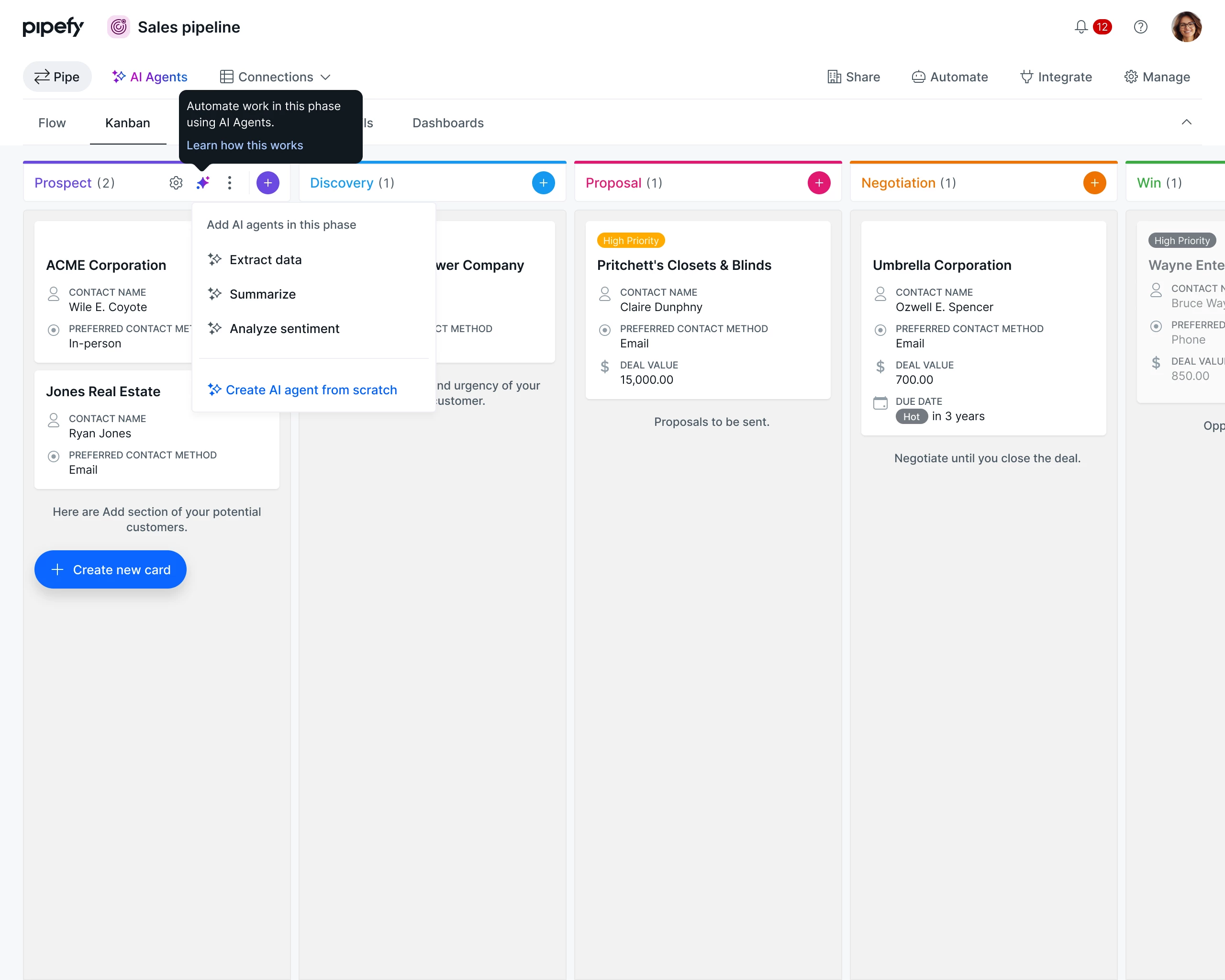Click Create new card button
This screenshot has height=980, width=1225.
(110, 569)
